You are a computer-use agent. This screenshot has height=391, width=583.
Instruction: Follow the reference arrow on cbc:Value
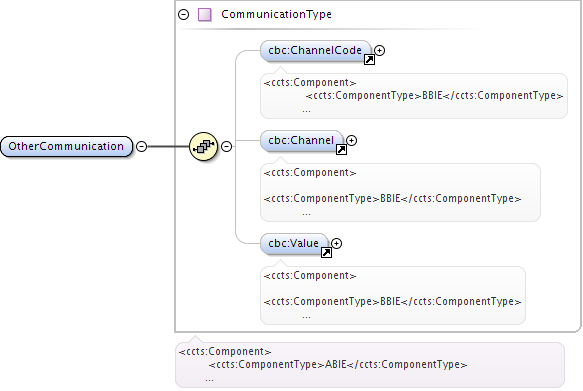[x=326, y=252]
